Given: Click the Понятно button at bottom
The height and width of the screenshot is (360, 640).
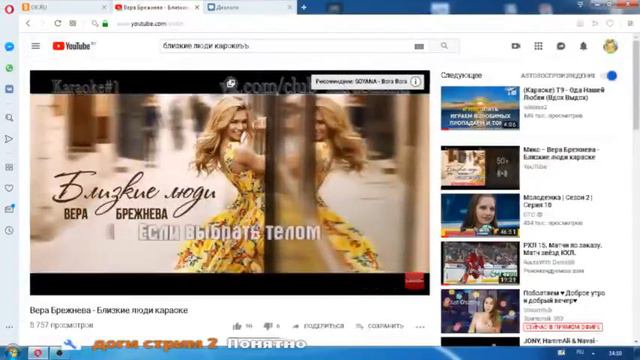Looking at the screenshot, I should pos(266,344).
